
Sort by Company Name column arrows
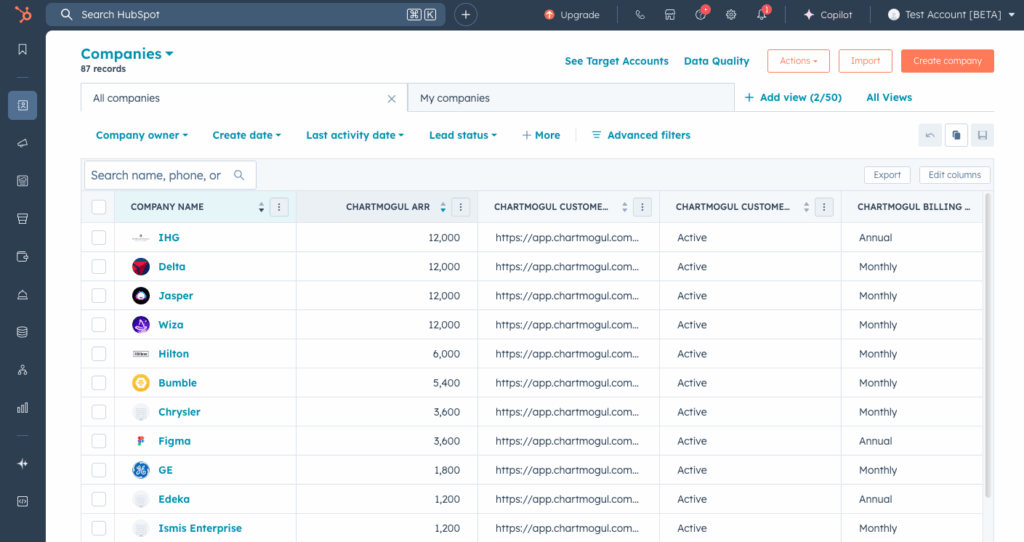[x=261, y=207]
